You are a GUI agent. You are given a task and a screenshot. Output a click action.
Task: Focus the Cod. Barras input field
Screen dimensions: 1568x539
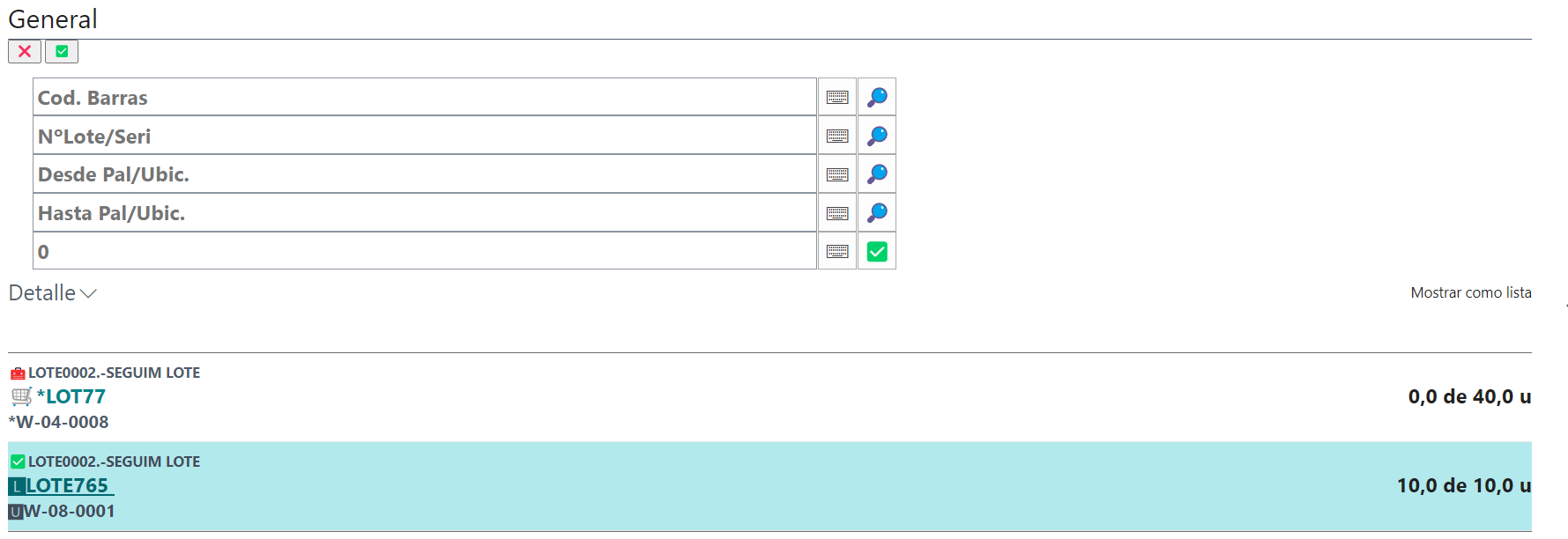point(424,97)
